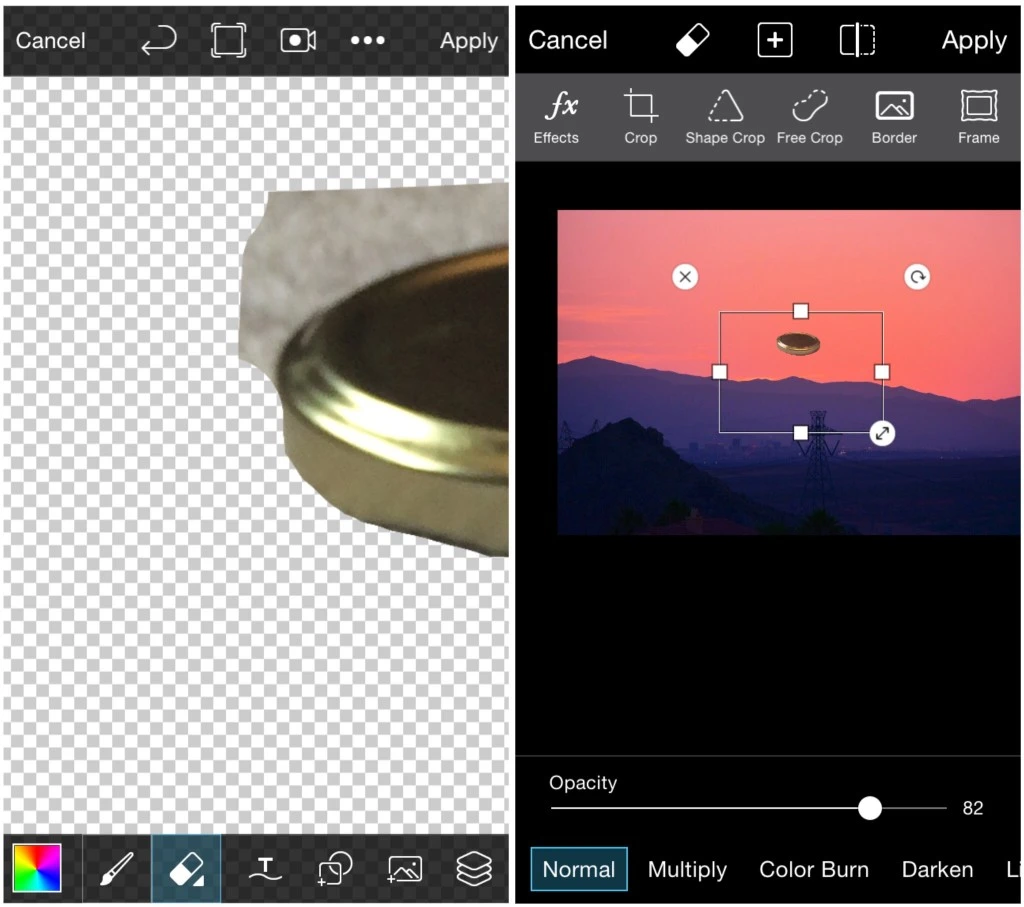This screenshot has width=1024, height=907.
Task: Open the shapes tool
Action: coord(335,868)
